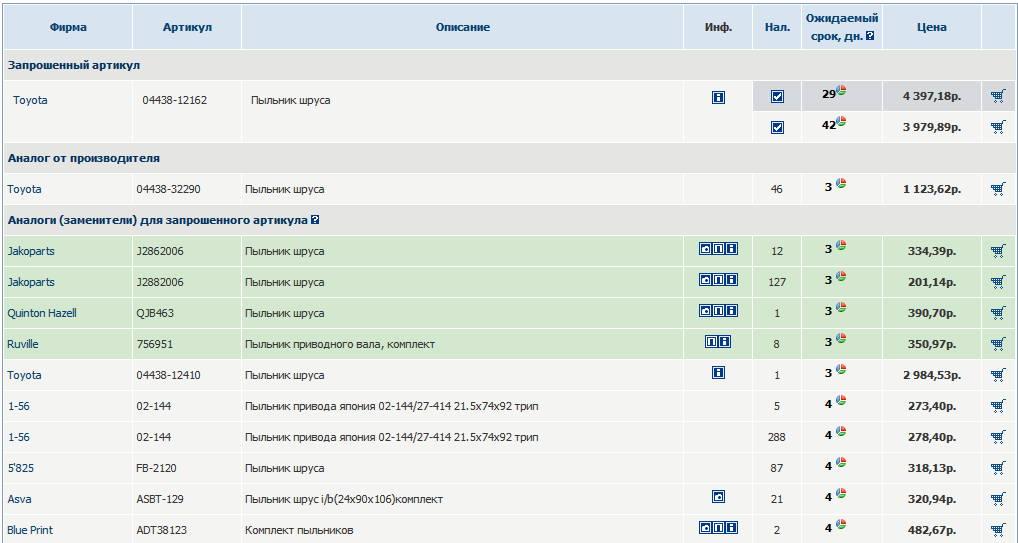
Task: Toggle availability checkbox for 29-day Toyota offer
Action: tap(777, 97)
